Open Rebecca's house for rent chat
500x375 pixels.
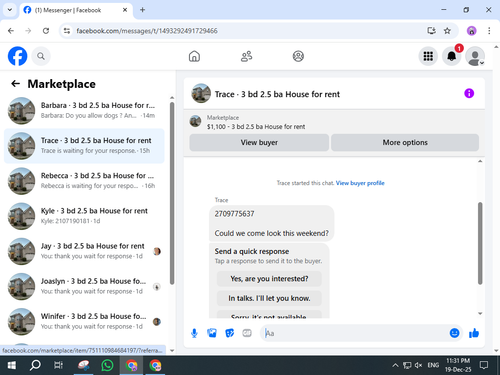point(84,181)
